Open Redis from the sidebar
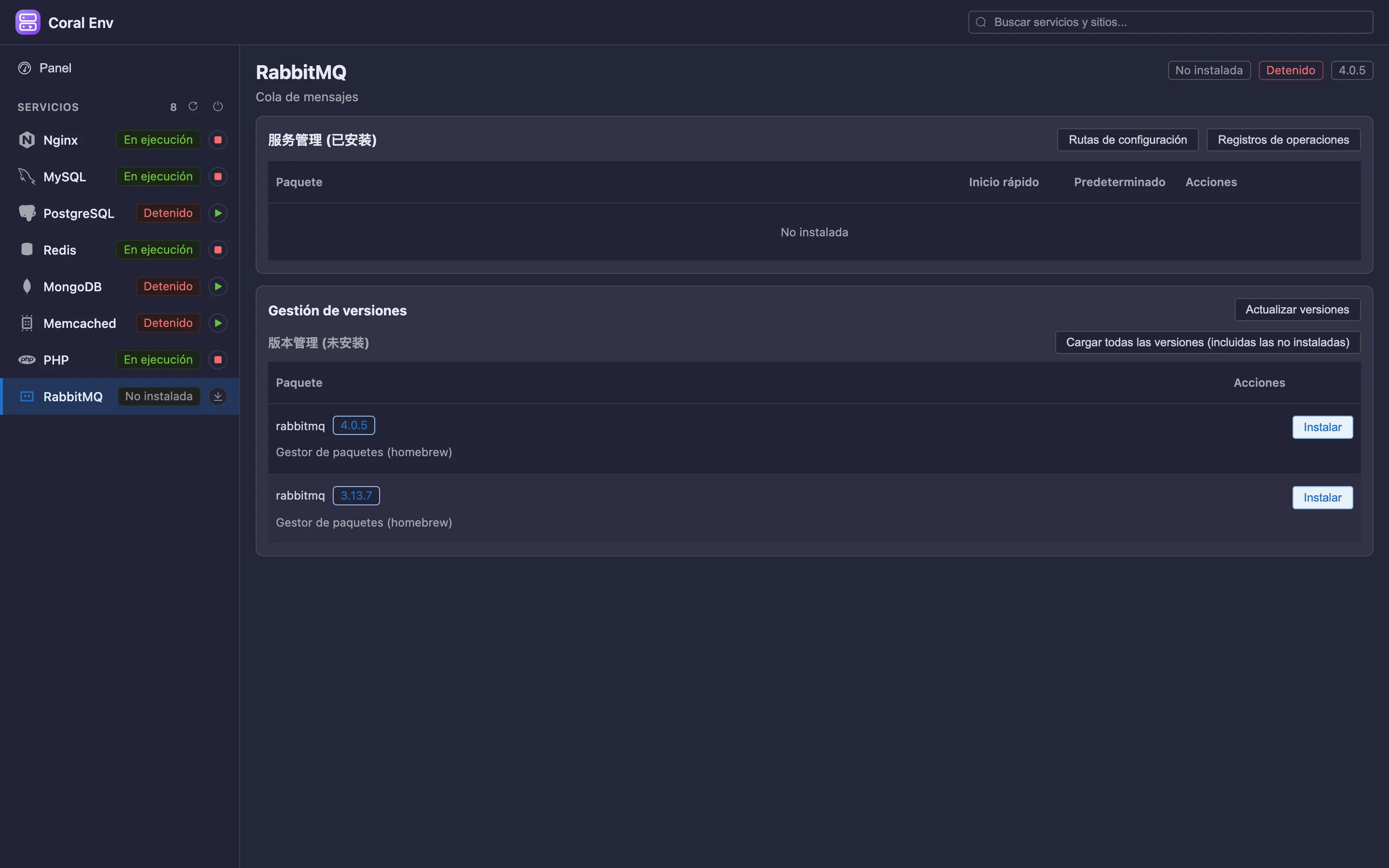Image resolution: width=1389 pixels, height=868 pixels. (120, 250)
